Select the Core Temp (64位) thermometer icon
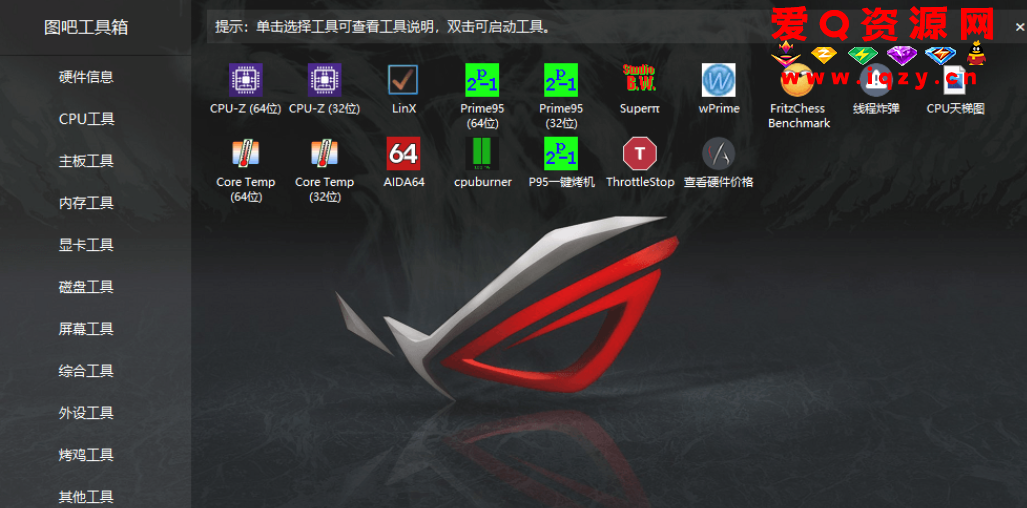Image resolution: width=1027 pixels, height=508 pixels. click(246, 153)
